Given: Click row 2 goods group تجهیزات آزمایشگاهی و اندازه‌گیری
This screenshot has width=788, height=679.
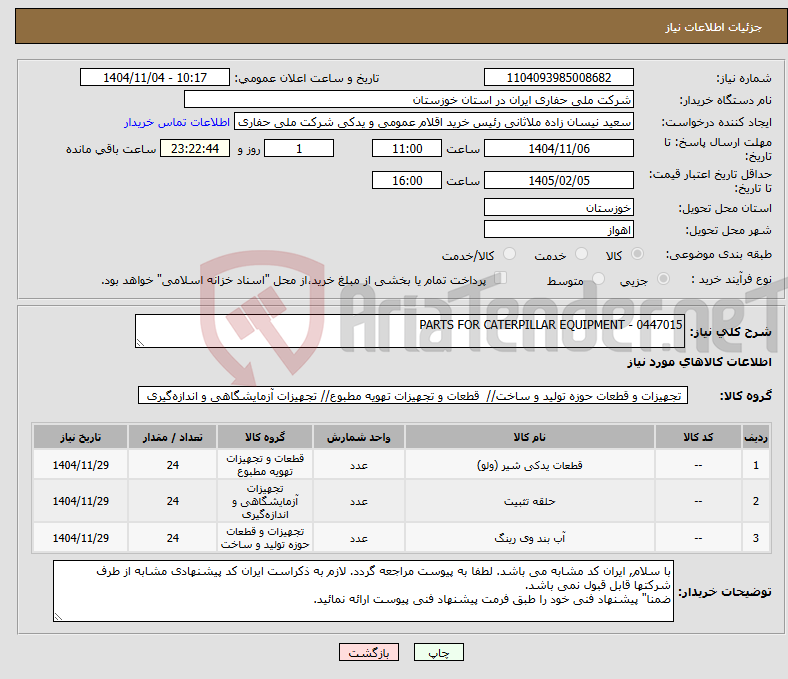Looking at the screenshot, I should point(265,501).
